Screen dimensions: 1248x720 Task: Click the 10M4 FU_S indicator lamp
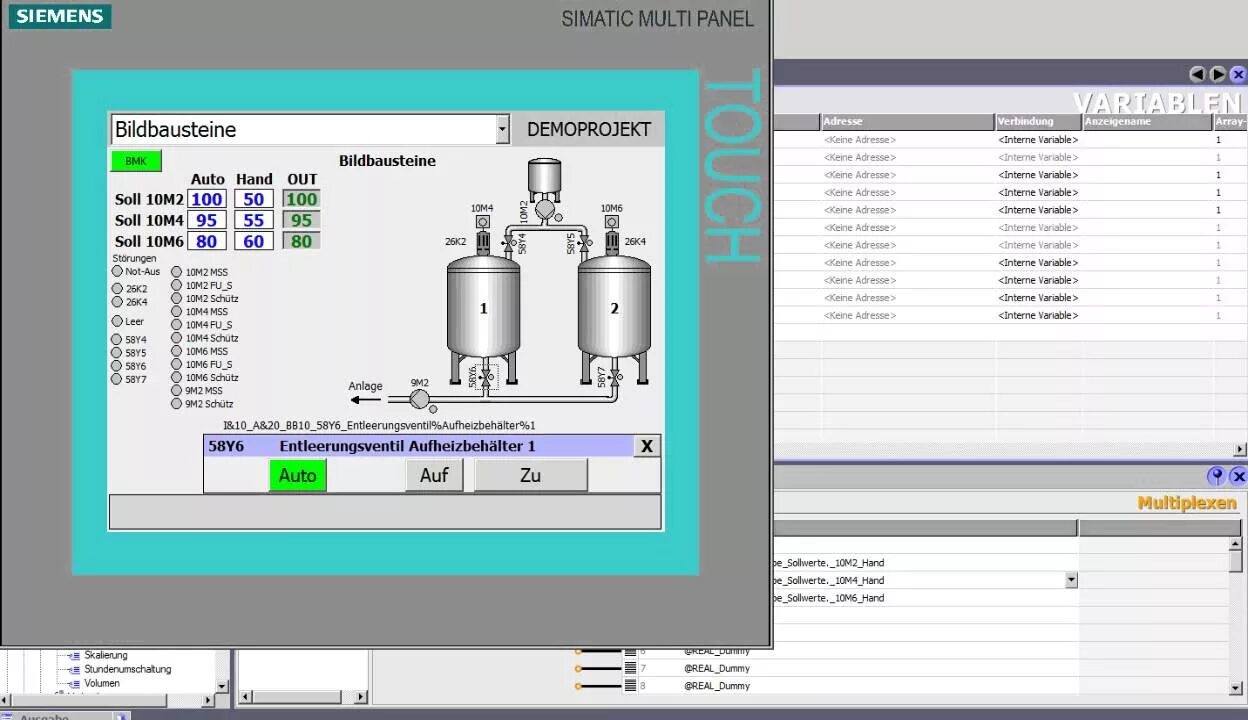click(177, 325)
